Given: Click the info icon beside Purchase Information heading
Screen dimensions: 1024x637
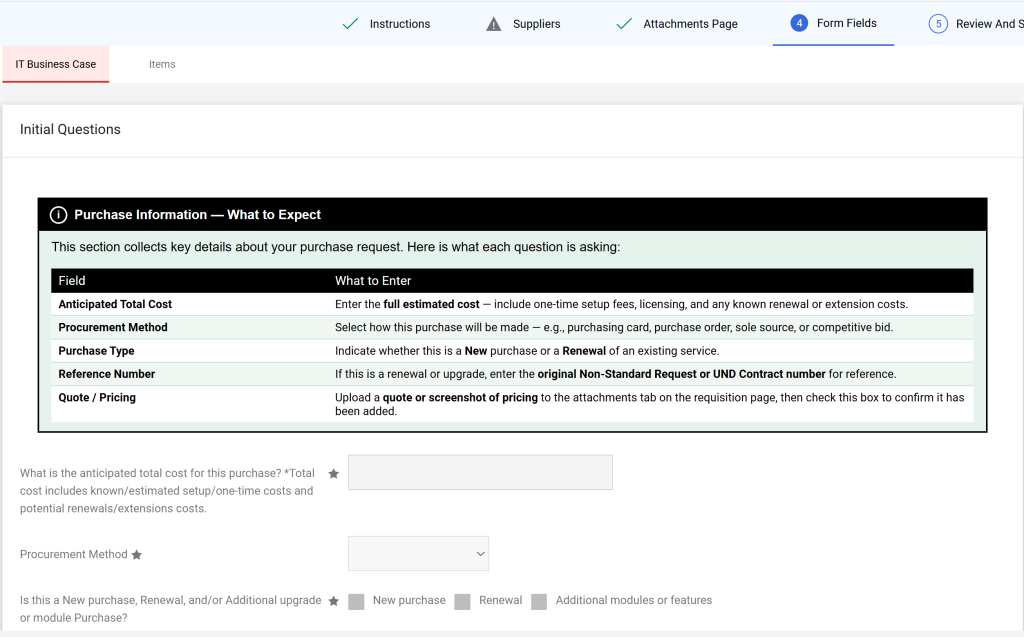Looking at the screenshot, I should point(58,215).
